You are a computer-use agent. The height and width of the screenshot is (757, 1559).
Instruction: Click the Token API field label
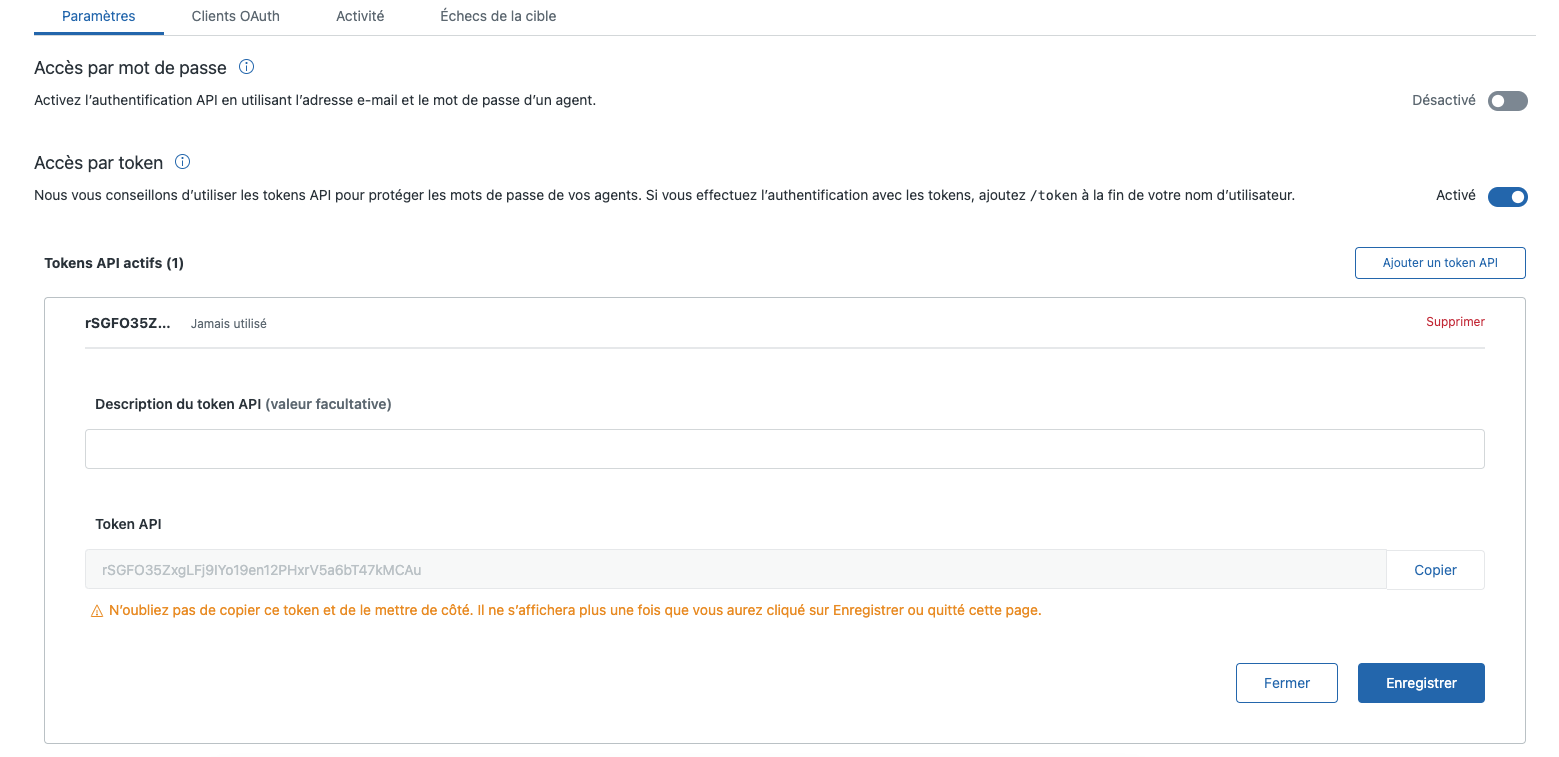pos(128,524)
